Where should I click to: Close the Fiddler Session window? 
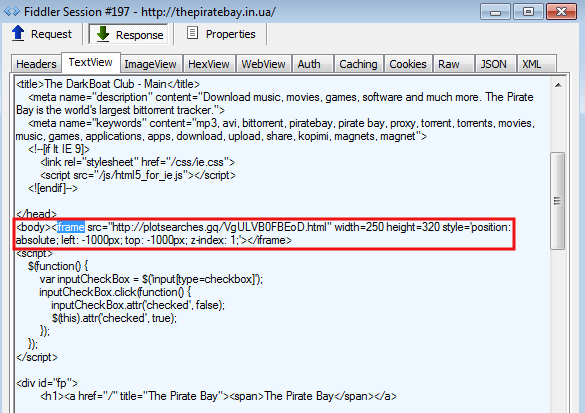pos(561,12)
